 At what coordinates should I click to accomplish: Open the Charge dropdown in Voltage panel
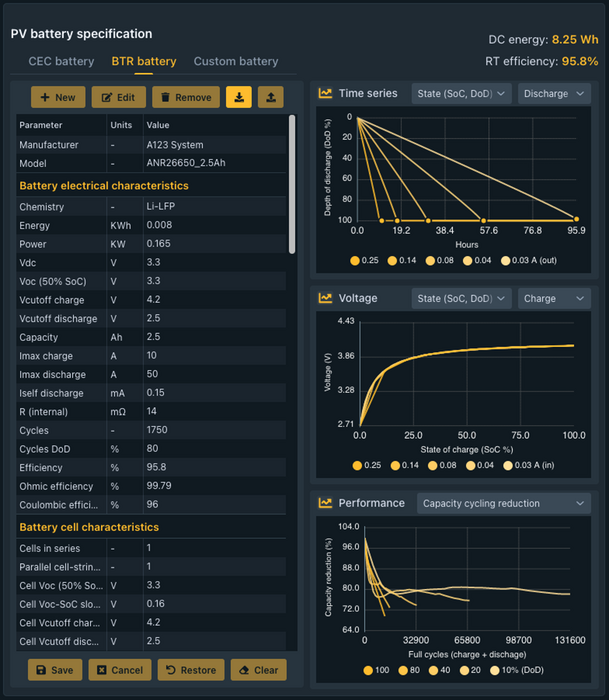(x=554, y=298)
